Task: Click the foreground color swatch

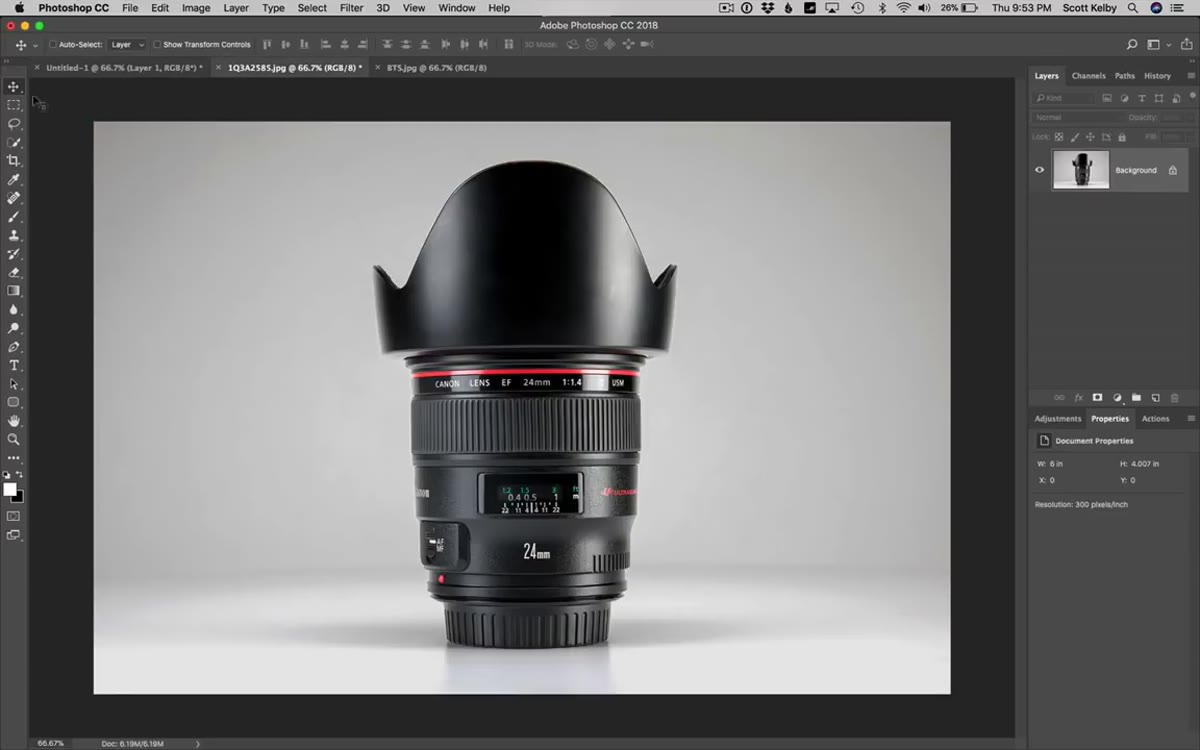Action: point(10,489)
